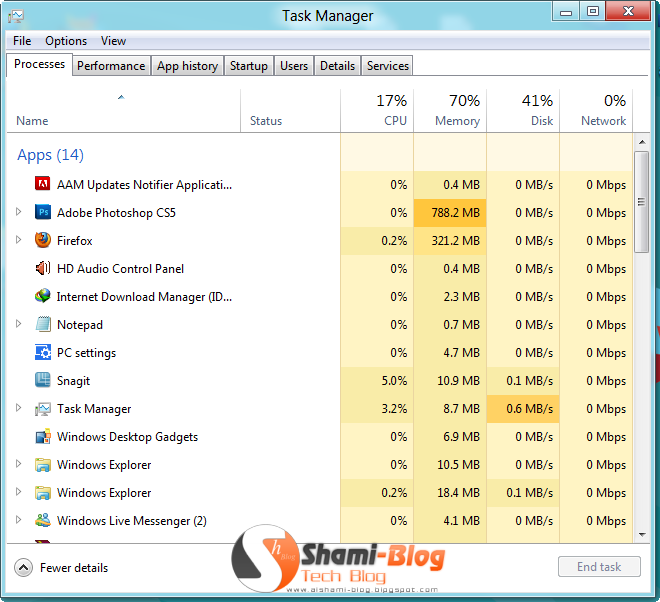
Task: Click the Snagit process icon
Action: click(43, 380)
